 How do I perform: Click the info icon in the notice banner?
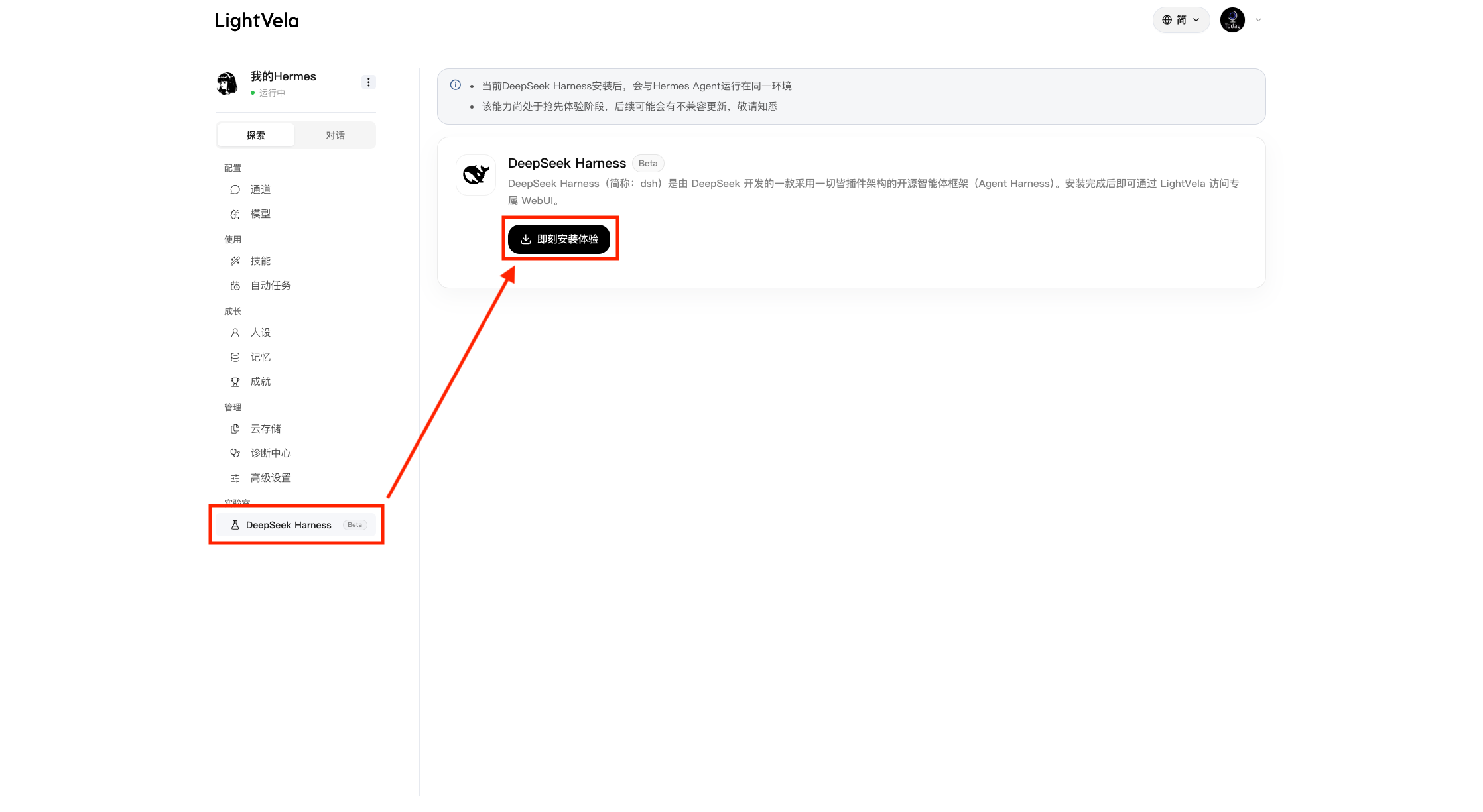(x=456, y=85)
